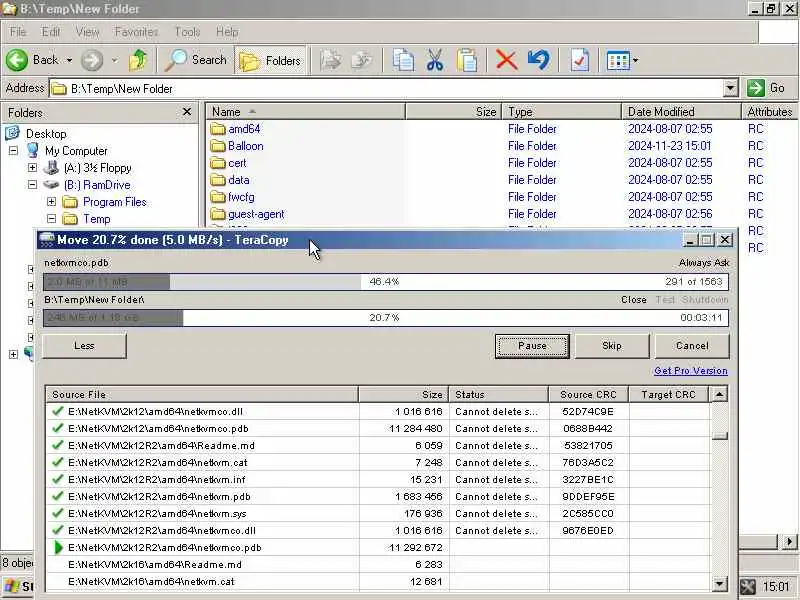Sort by the Date Modified column header

click(x=681, y=112)
